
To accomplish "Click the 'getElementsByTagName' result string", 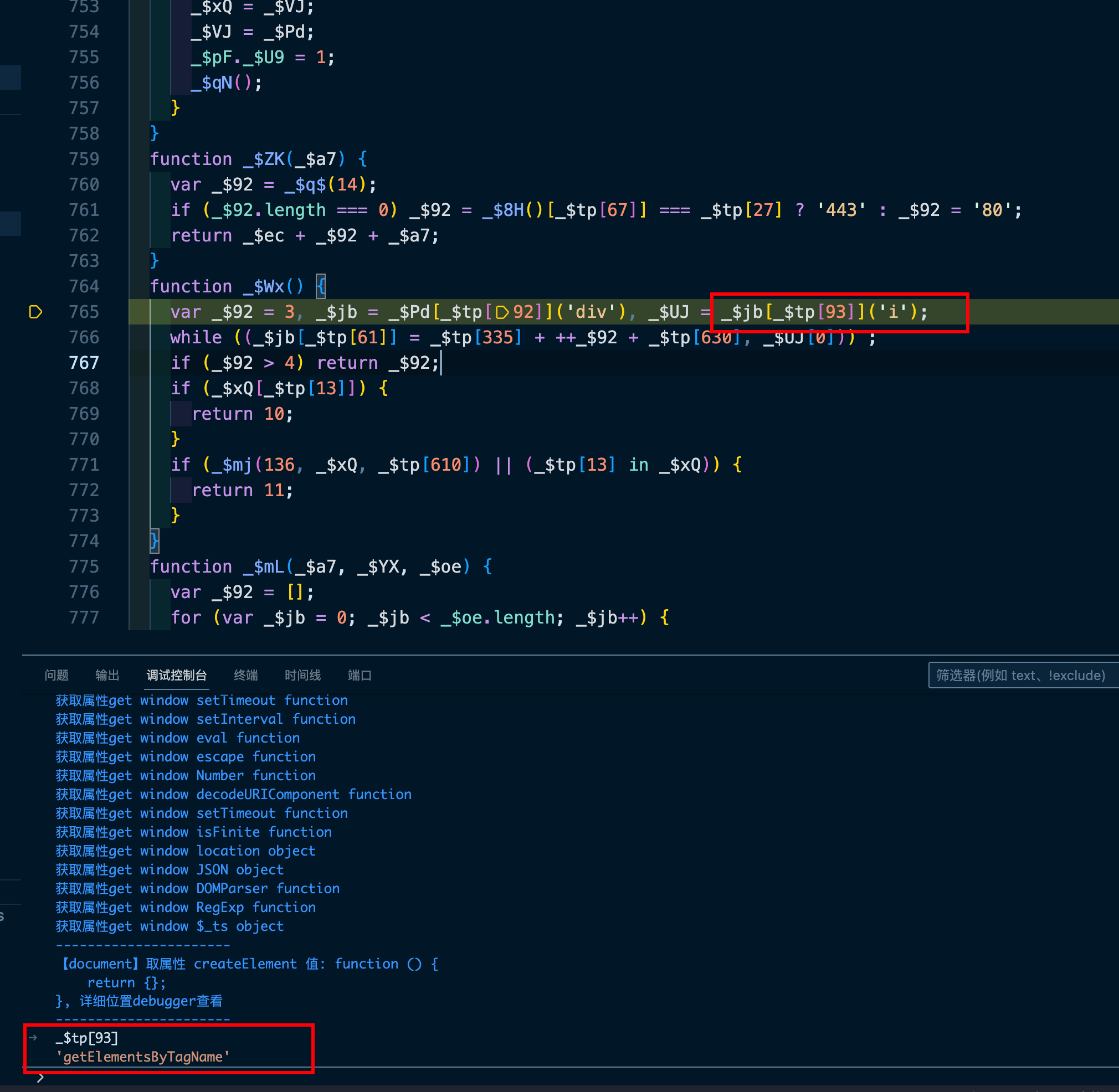I will [x=143, y=1057].
